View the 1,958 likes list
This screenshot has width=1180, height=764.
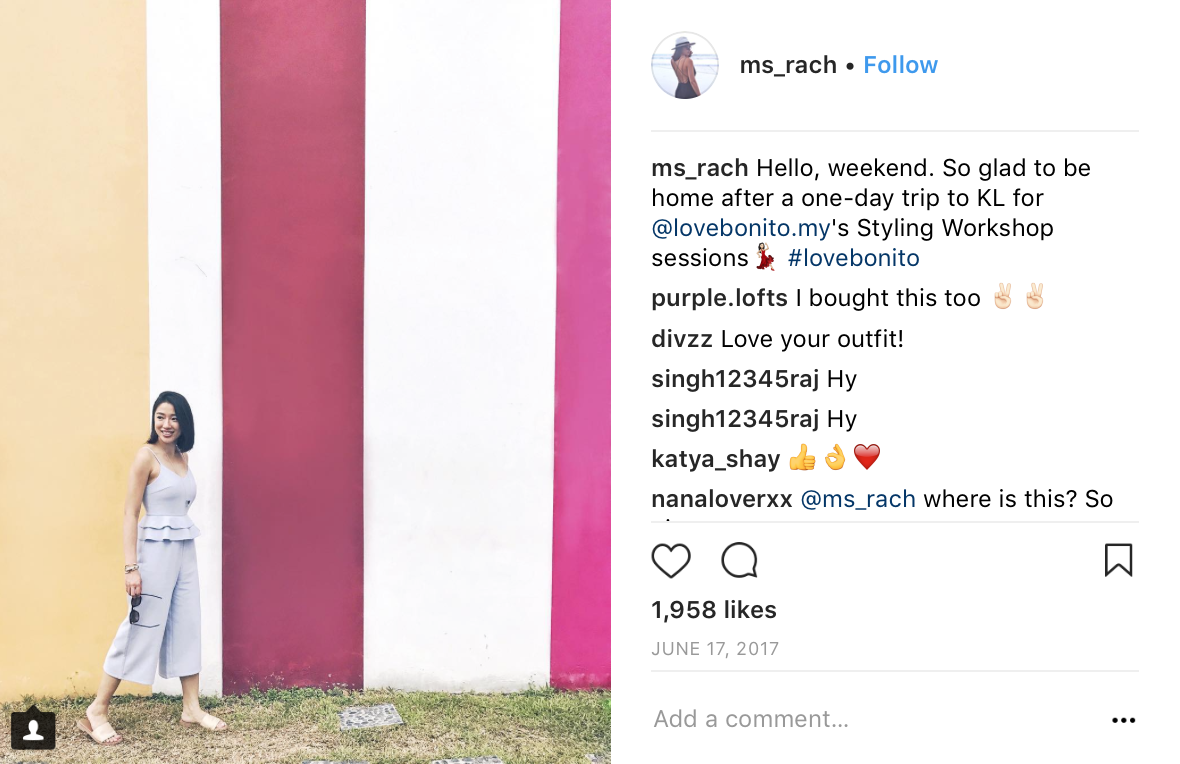click(713, 610)
